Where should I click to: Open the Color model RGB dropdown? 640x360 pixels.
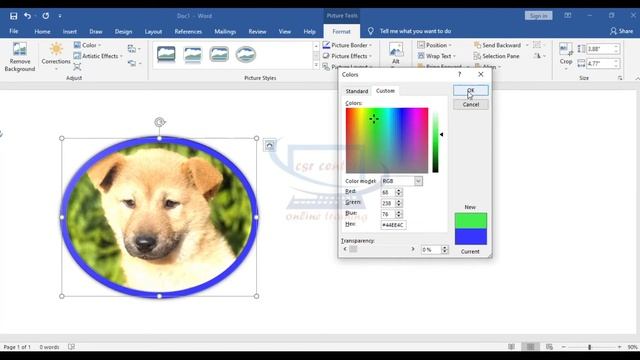(402, 181)
